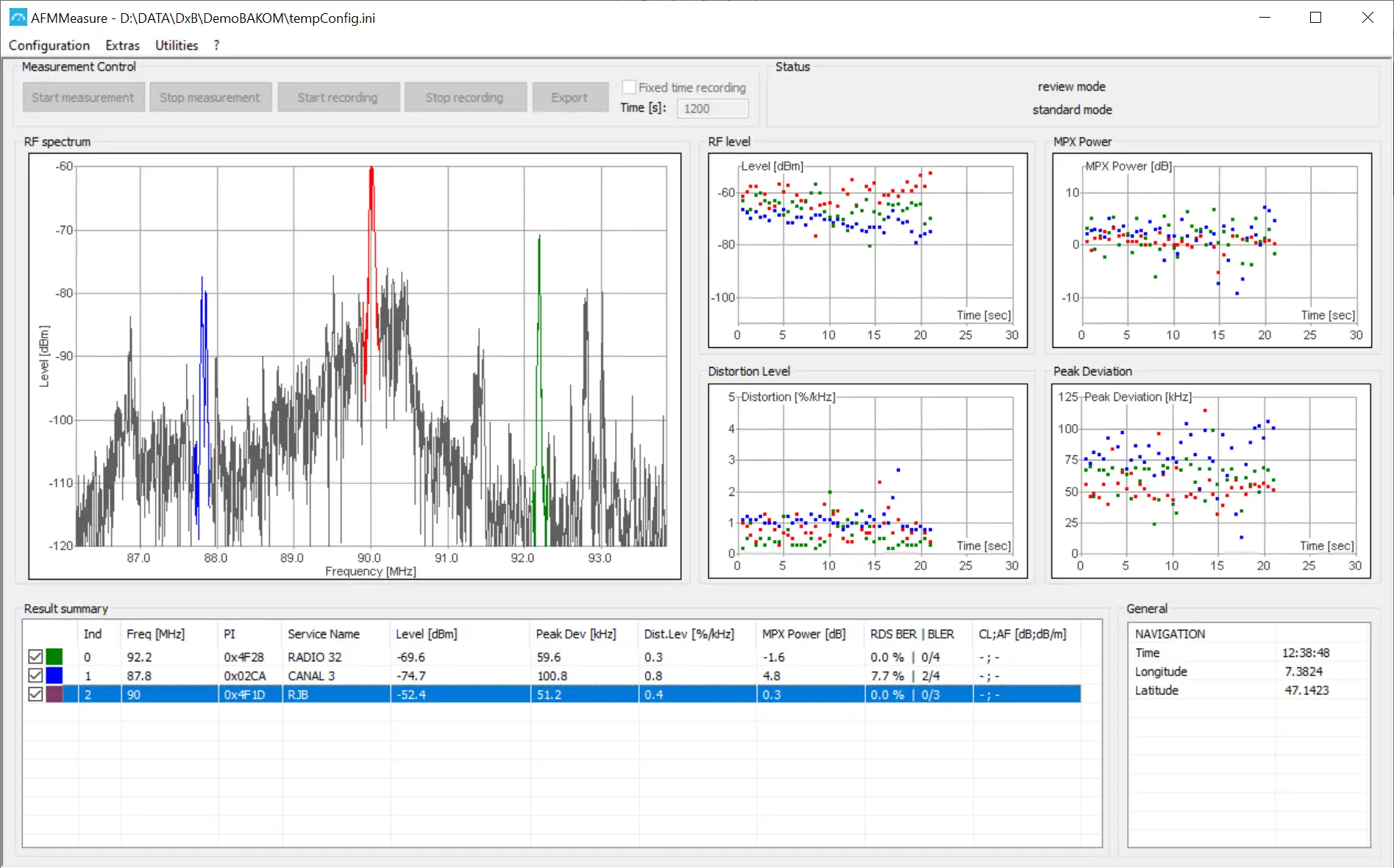
Task: Click the Stop measurement button
Action: (x=210, y=97)
